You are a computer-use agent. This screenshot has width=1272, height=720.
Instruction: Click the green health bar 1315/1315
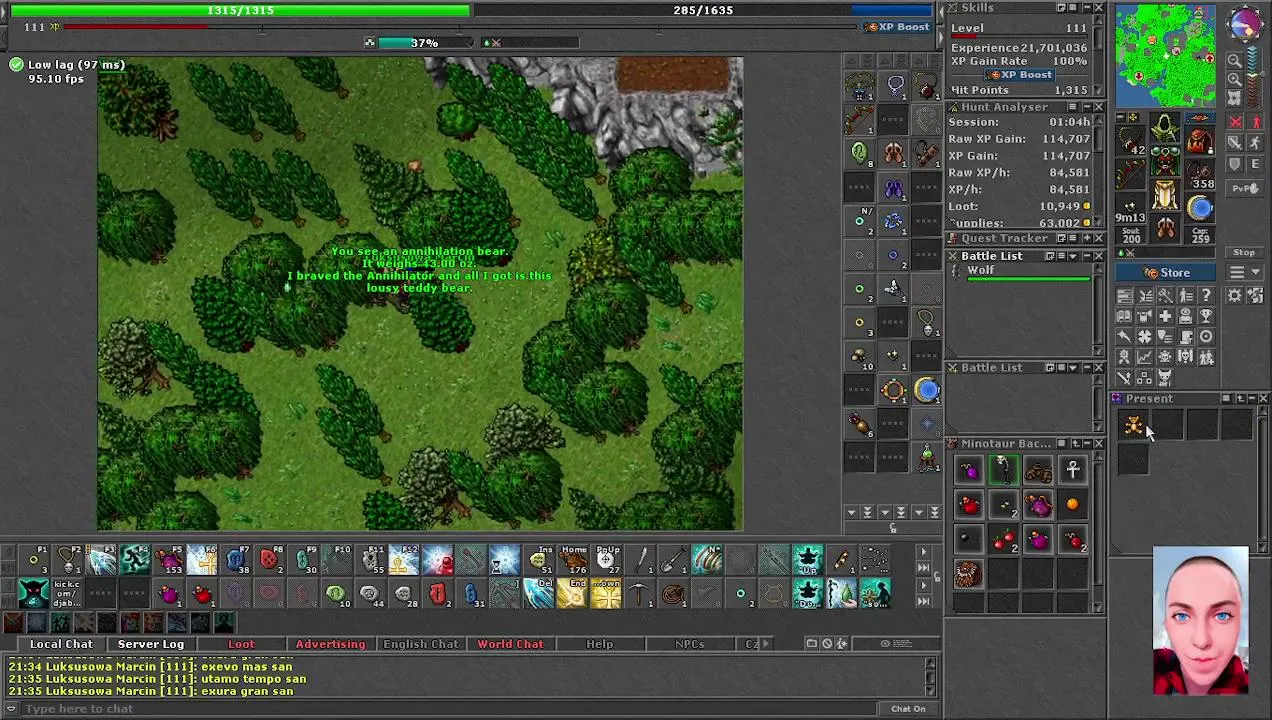240,10
